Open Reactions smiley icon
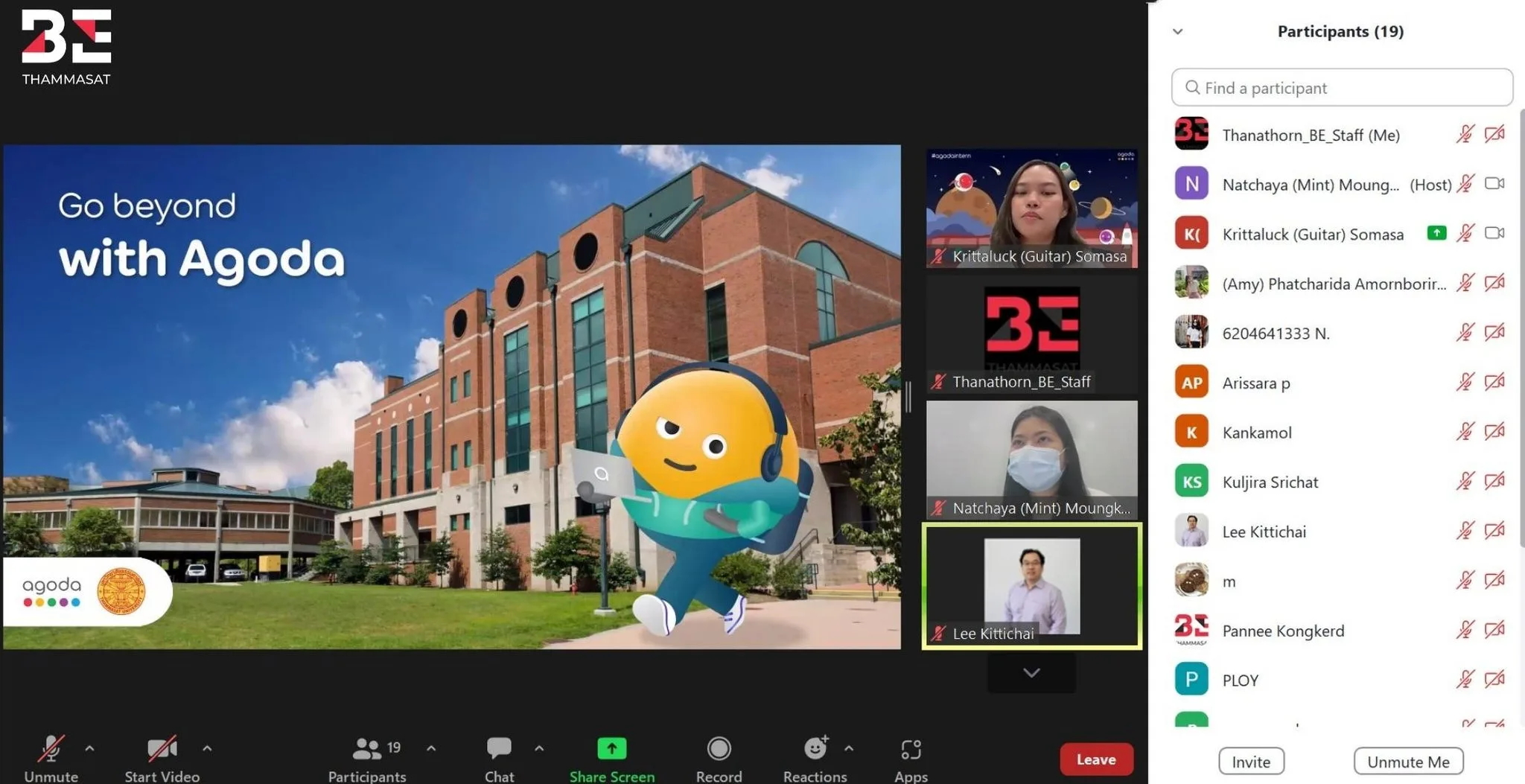This screenshot has height=784, width=1525. (816, 748)
